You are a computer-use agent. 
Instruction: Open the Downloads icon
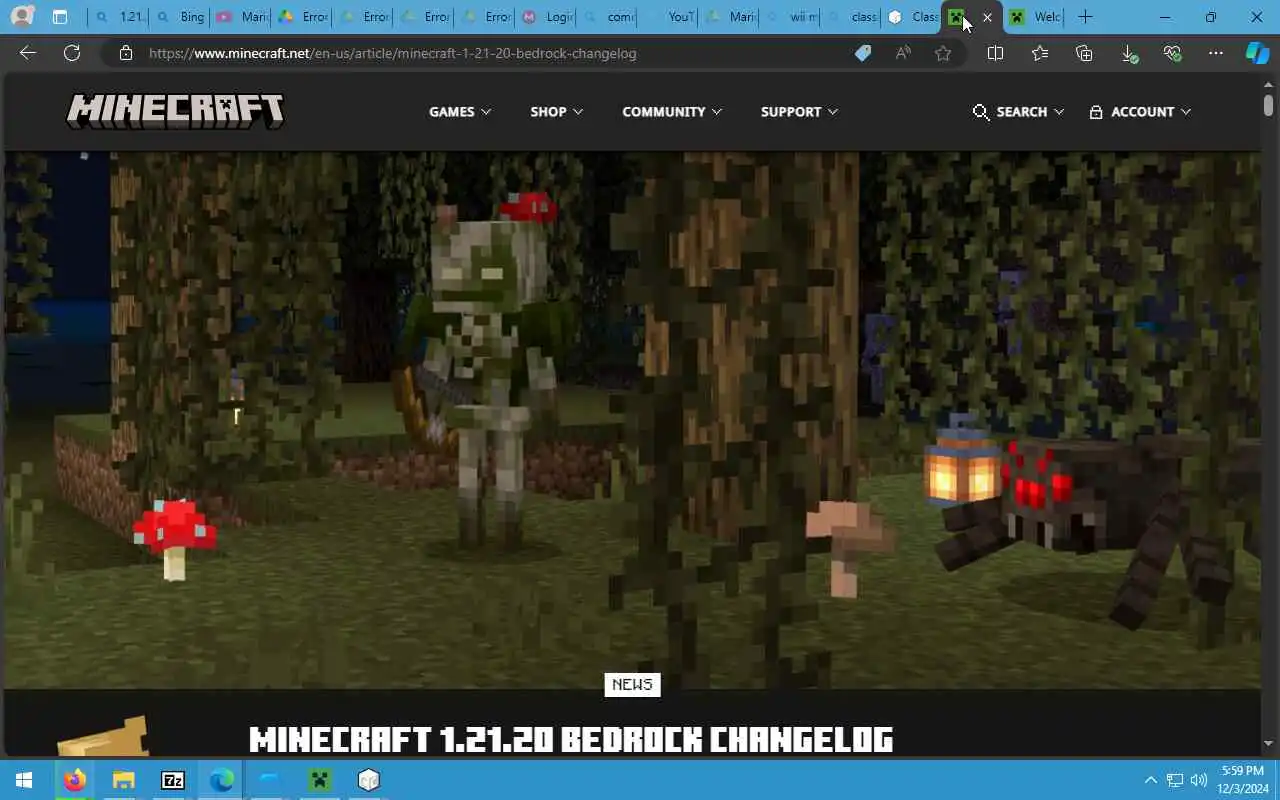click(x=1128, y=53)
